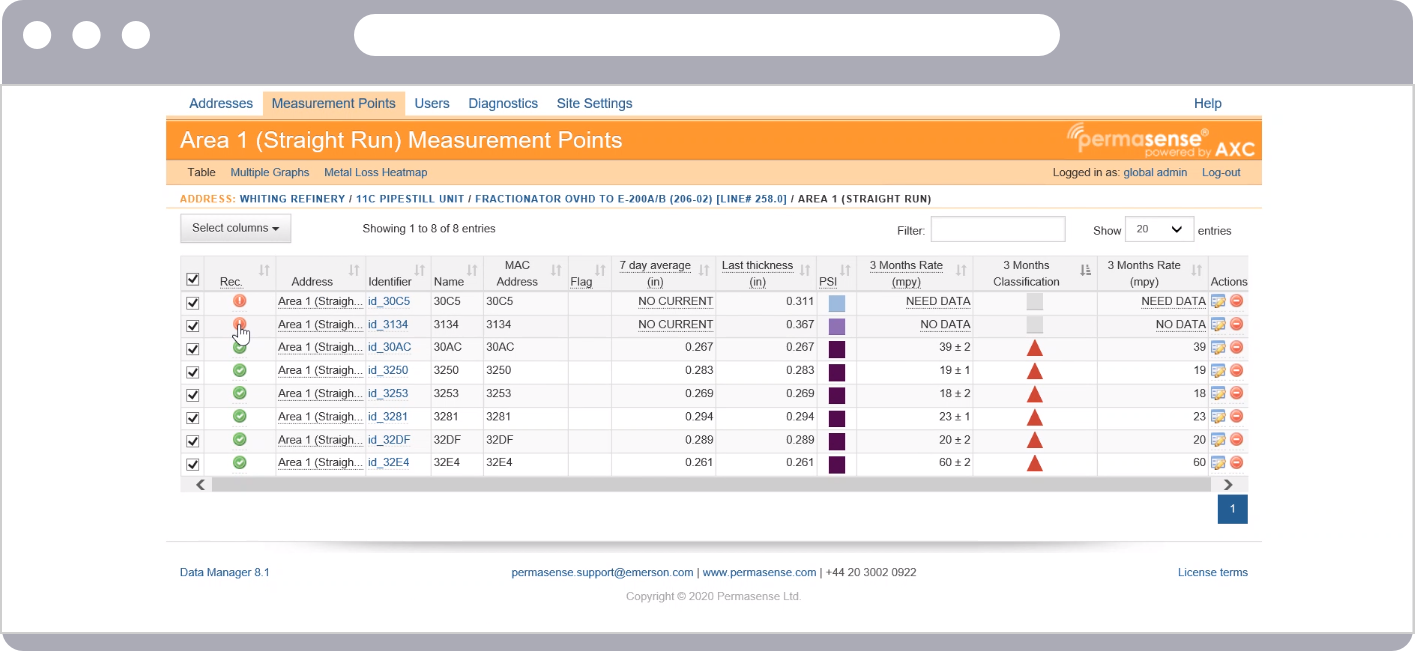Image resolution: width=1415 pixels, height=651 pixels.
Task: Open the id_30AC identifier link
Action: point(389,347)
